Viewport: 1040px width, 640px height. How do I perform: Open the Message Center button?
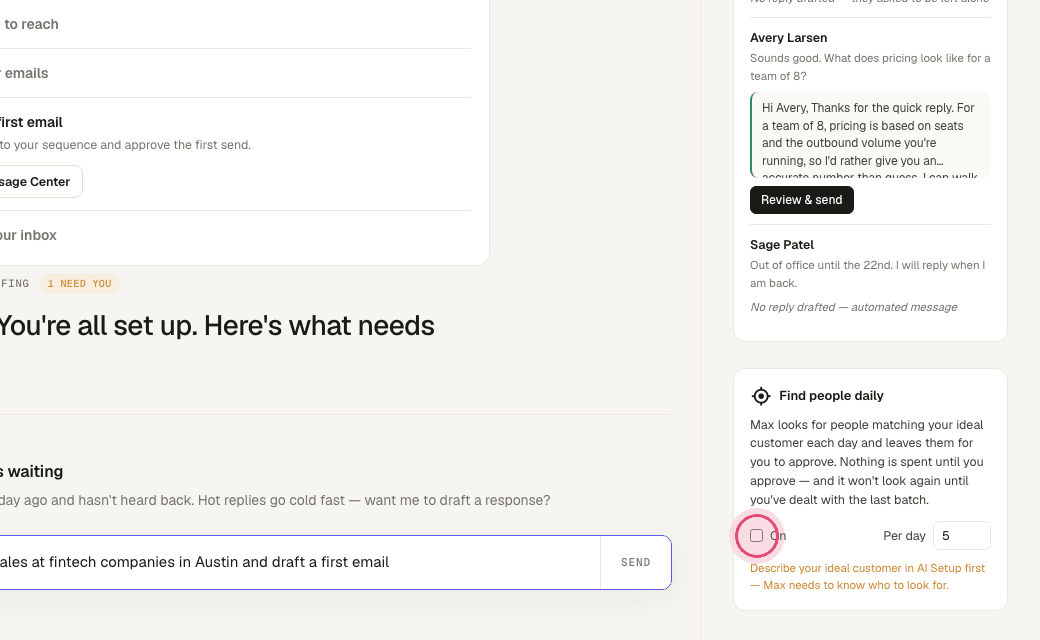[x=40, y=182]
